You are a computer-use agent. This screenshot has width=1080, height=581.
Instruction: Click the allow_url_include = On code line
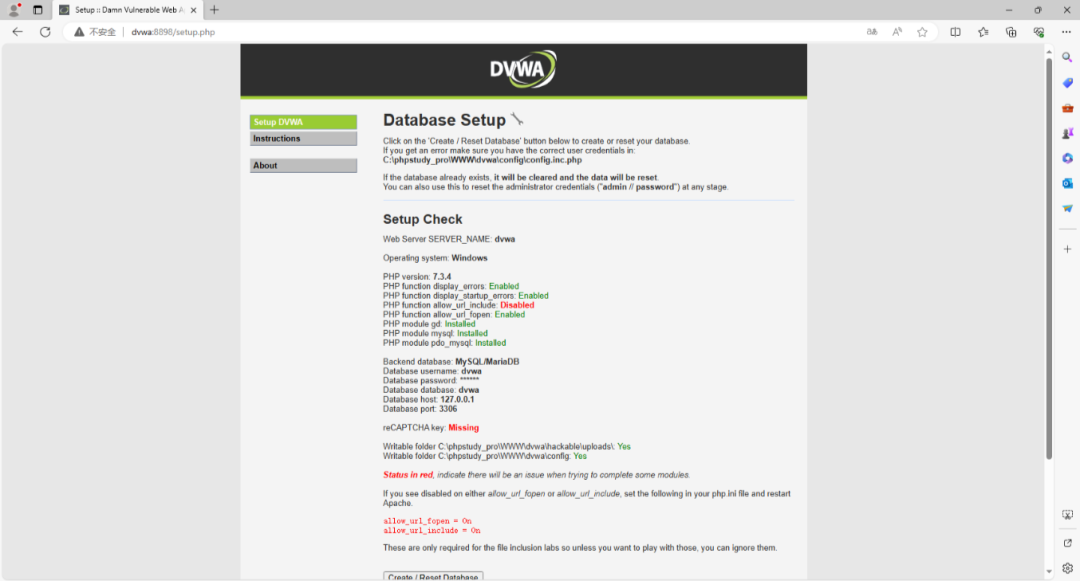click(x=432, y=531)
